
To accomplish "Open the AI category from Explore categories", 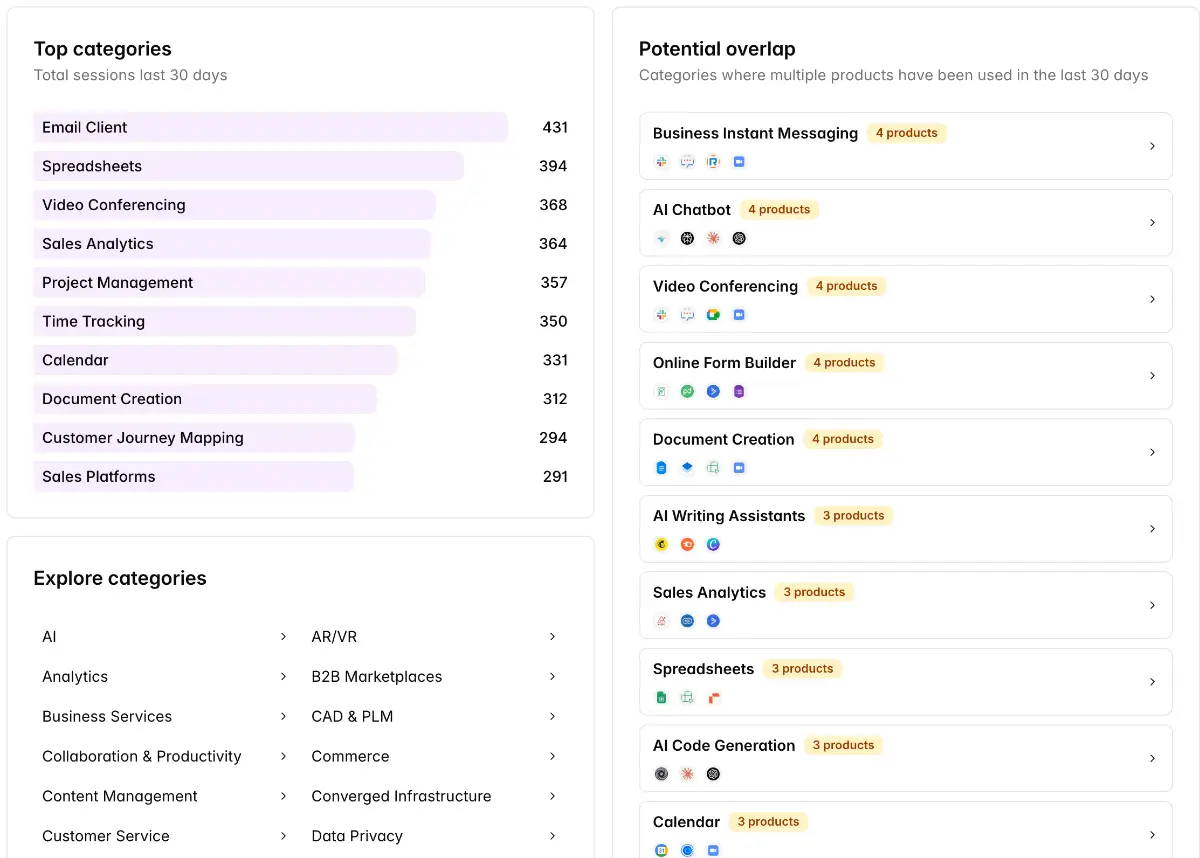I will pos(282,636).
